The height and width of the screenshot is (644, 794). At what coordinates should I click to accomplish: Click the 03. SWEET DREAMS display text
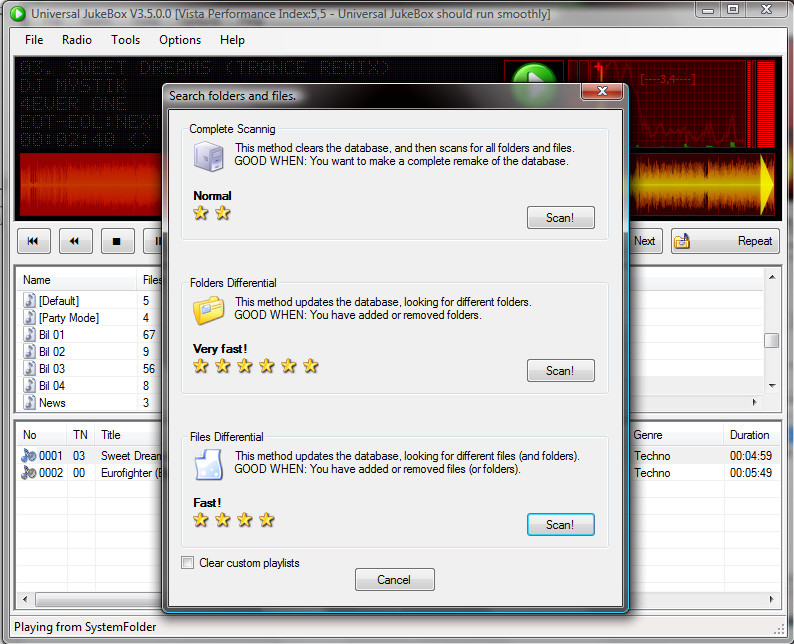tap(205, 67)
